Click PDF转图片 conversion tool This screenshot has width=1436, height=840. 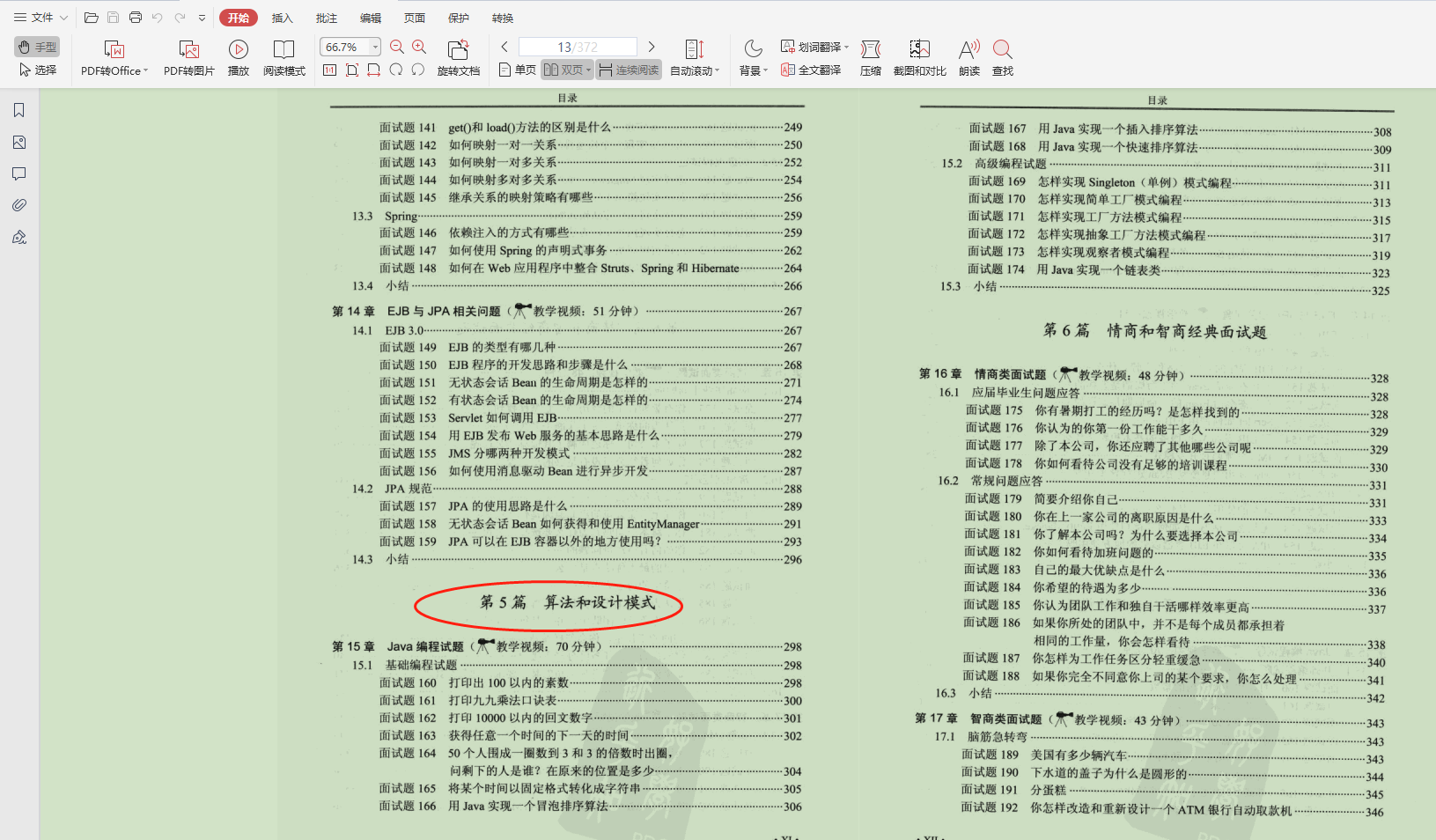pos(189,59)
